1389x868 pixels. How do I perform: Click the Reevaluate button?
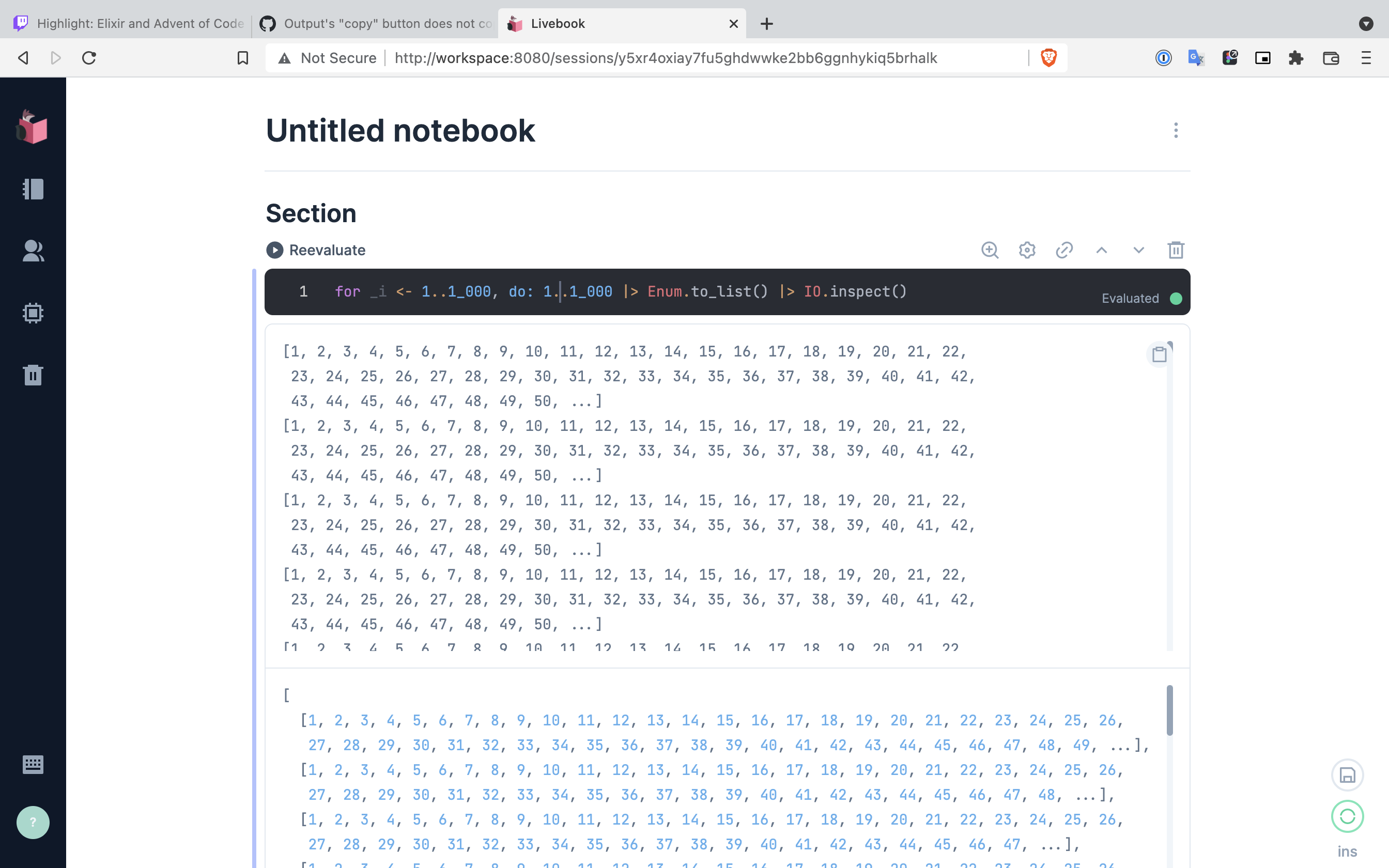pos(315,250)
